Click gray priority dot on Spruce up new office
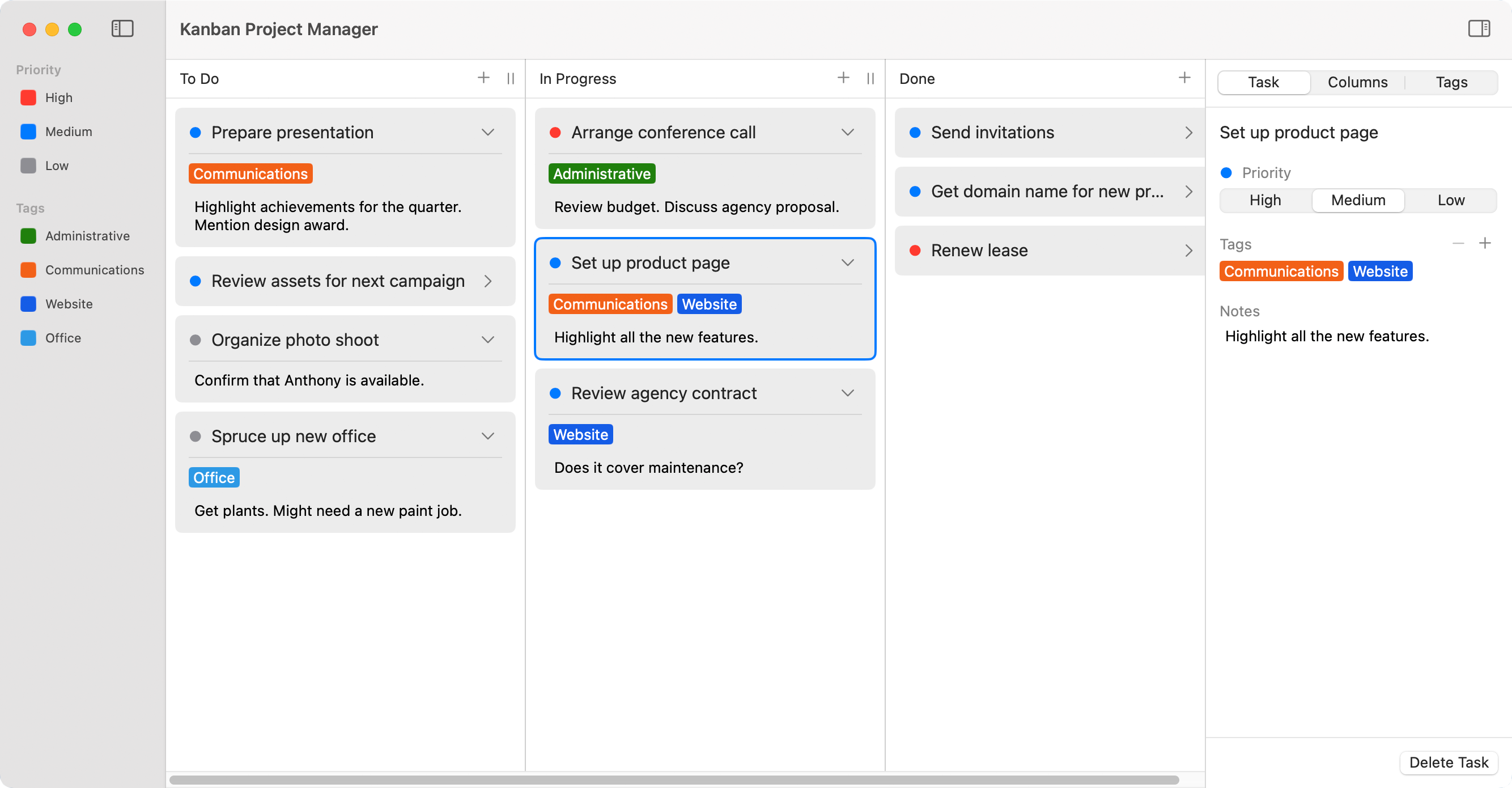 pyautogui.click(x=196, y=437)
